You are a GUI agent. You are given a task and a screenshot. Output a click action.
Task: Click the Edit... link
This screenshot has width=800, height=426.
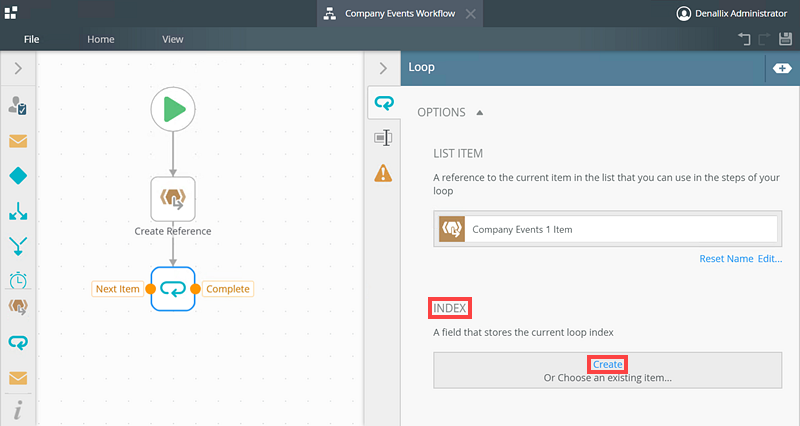click(770, 259)
